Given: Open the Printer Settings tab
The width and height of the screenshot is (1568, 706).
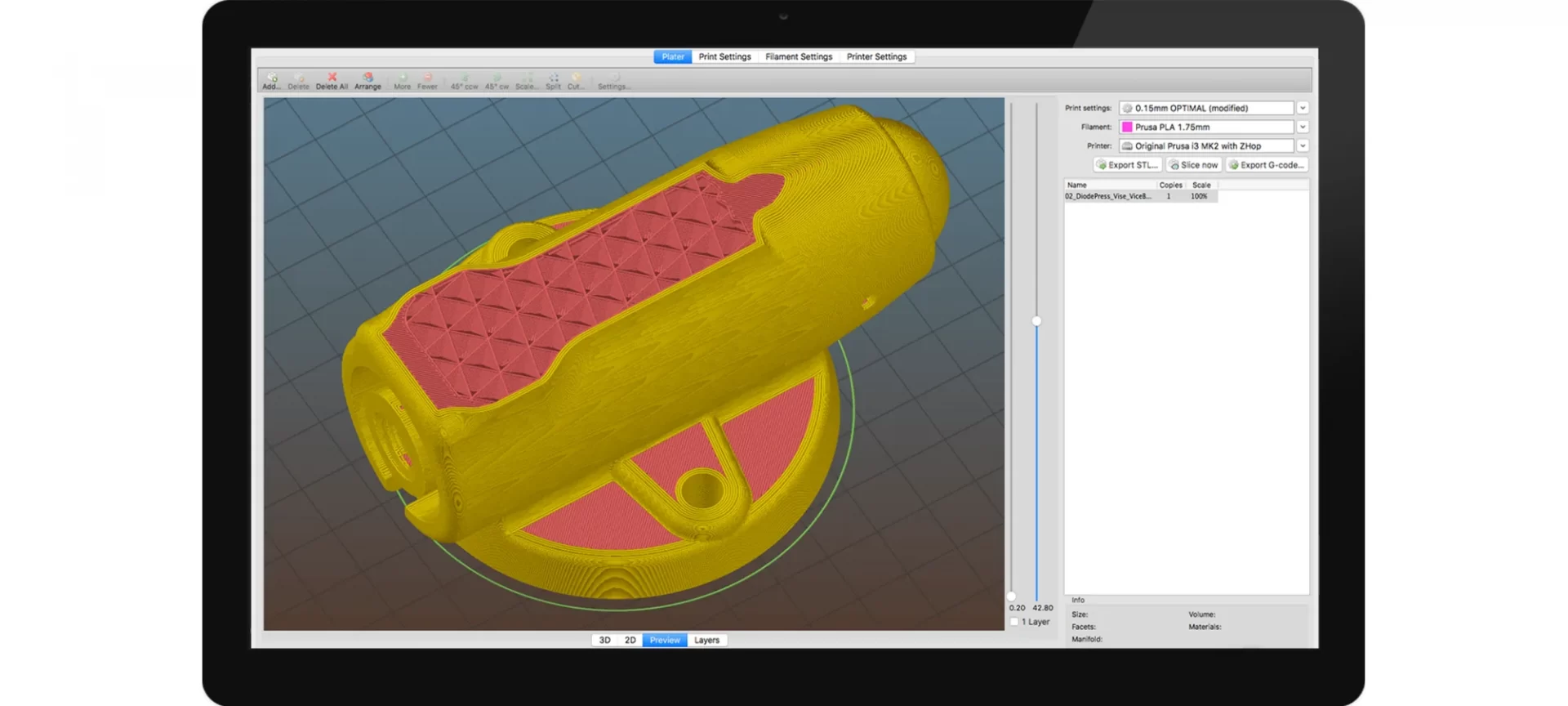Looking at the screenshot, I should (x=876, y=57).
